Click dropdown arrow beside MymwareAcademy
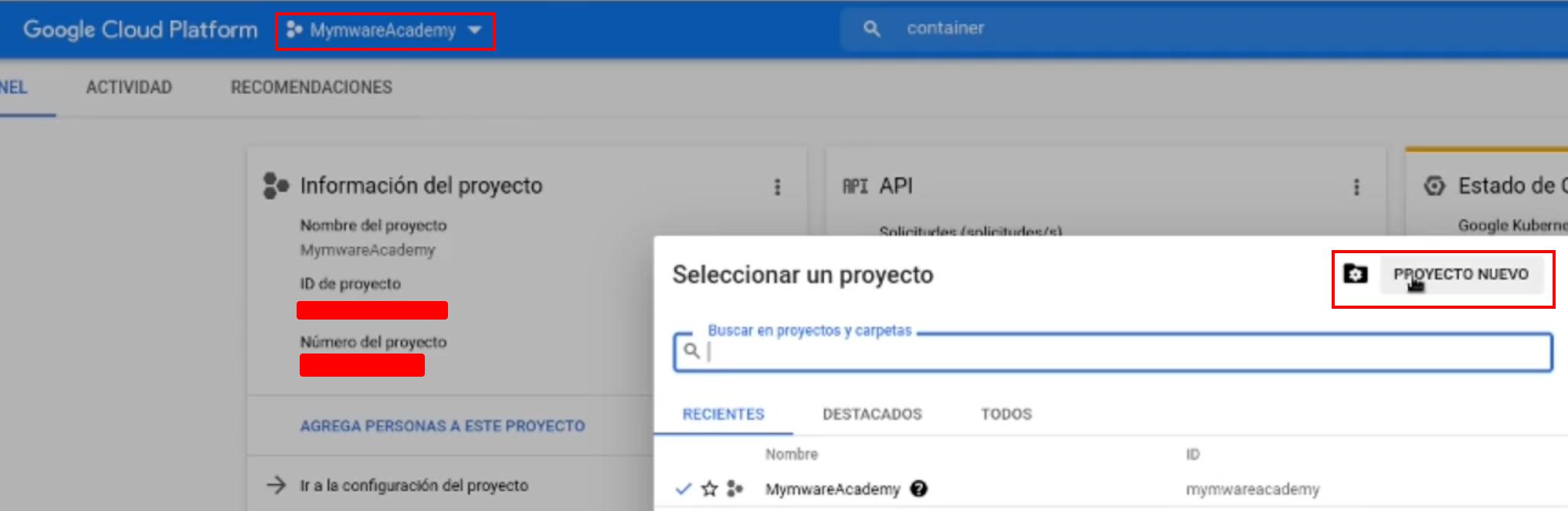This screenshot has height=511, width=1568. click(475, 31)
